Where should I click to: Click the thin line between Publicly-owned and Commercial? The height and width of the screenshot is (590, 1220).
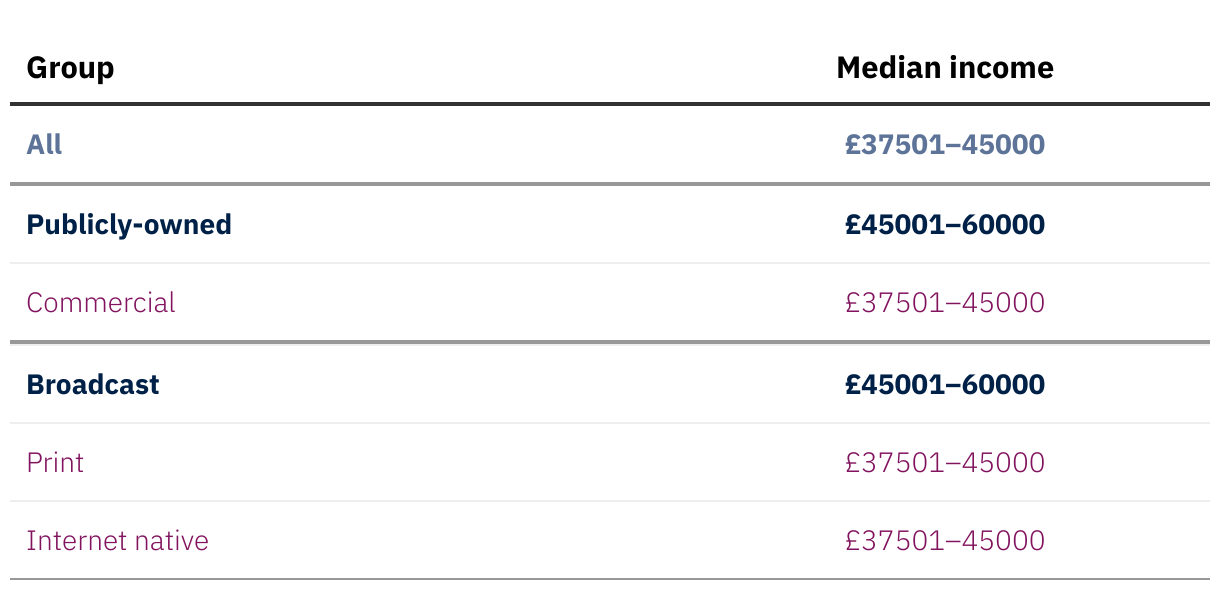(610, 263)
